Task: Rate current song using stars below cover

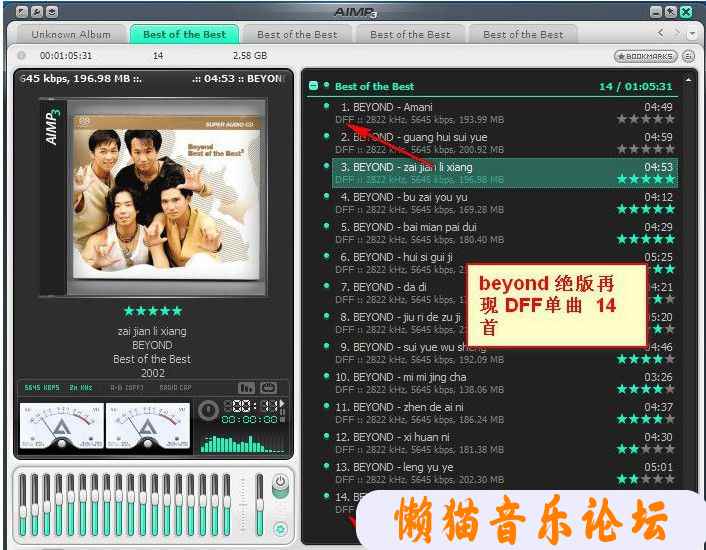Action: [152, 311]
